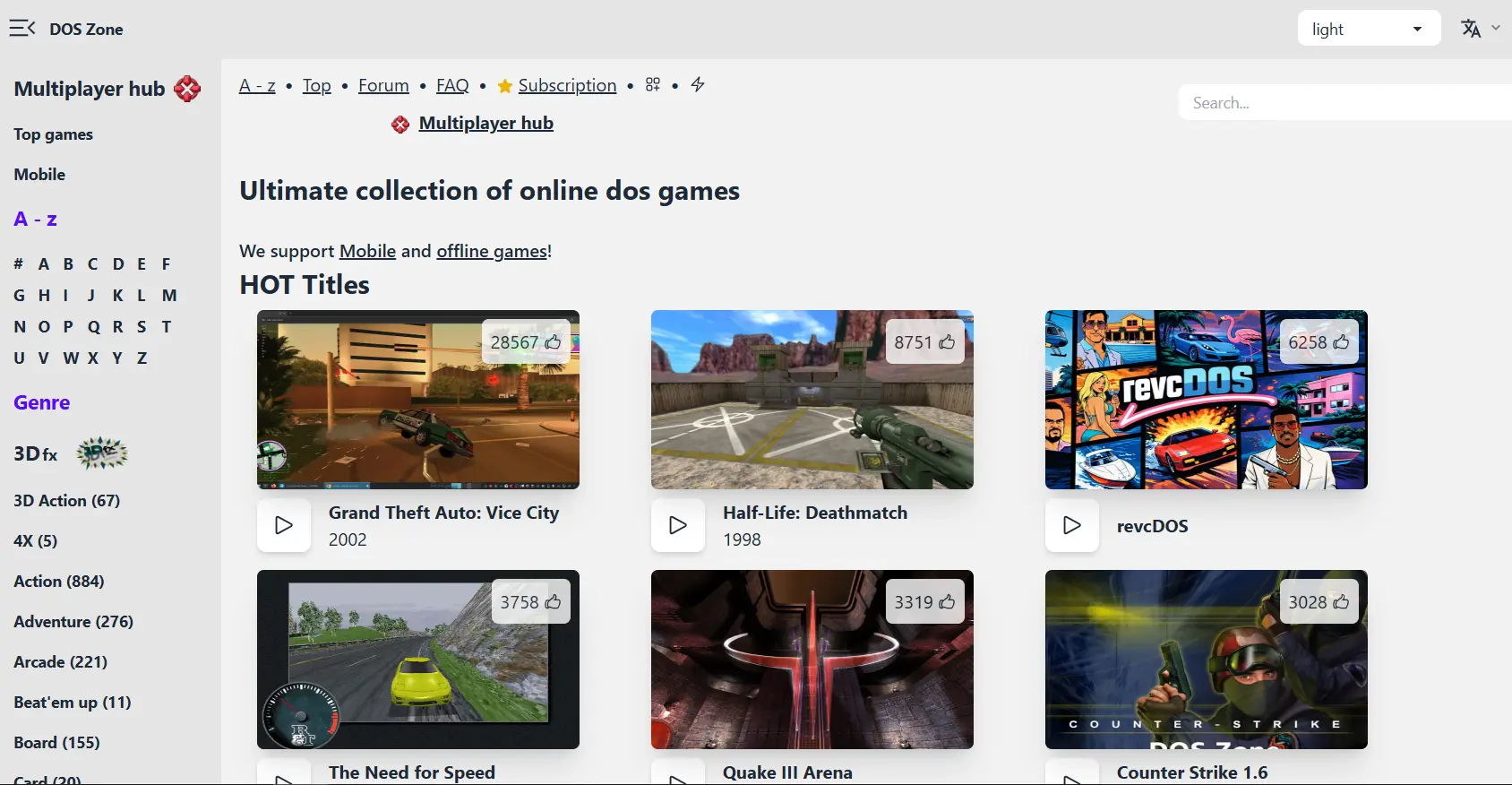
Task: Click the Quake III Arena title
Action: (788, 772)
